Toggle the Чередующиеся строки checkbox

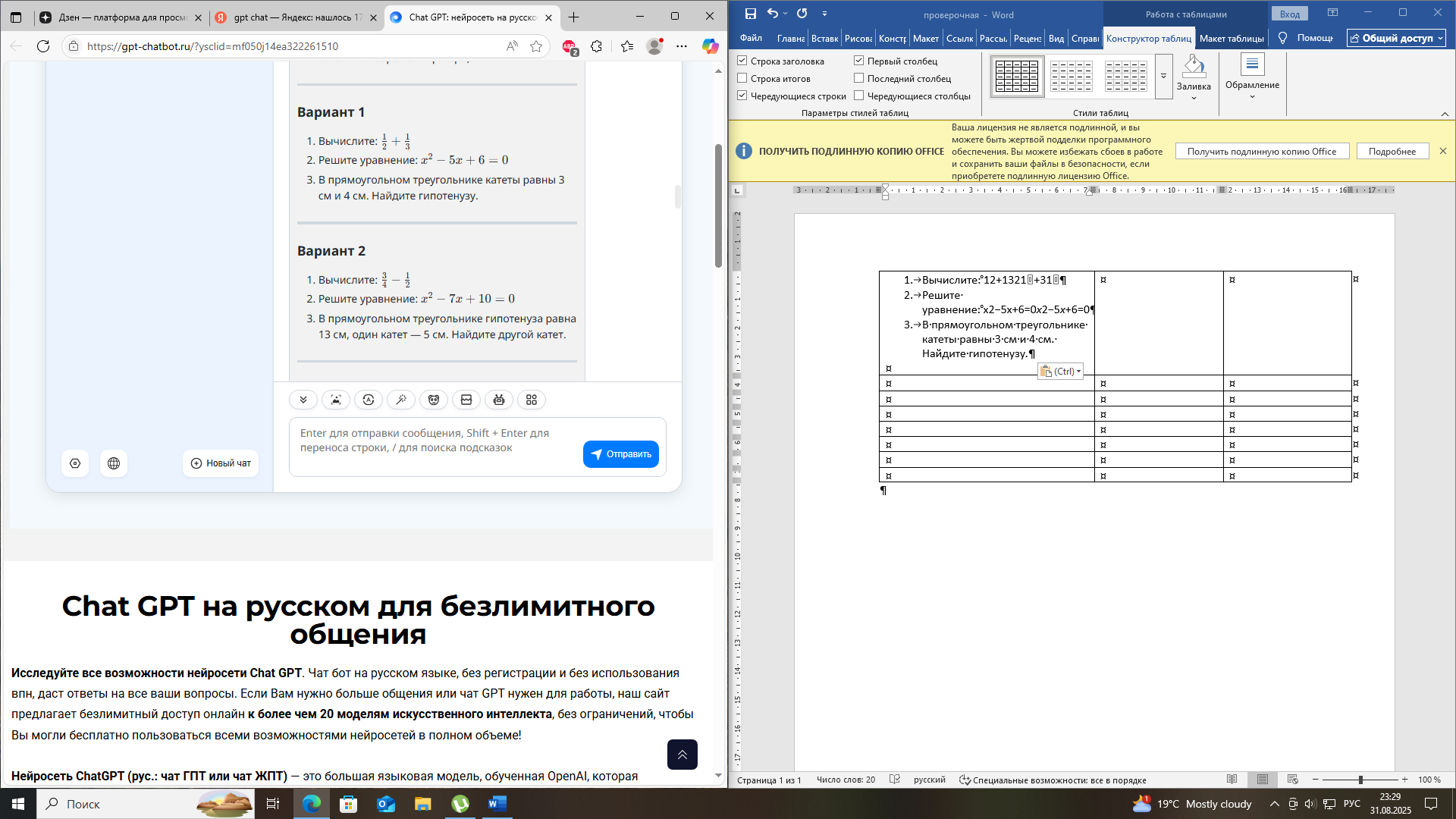[x=742, y=96]
